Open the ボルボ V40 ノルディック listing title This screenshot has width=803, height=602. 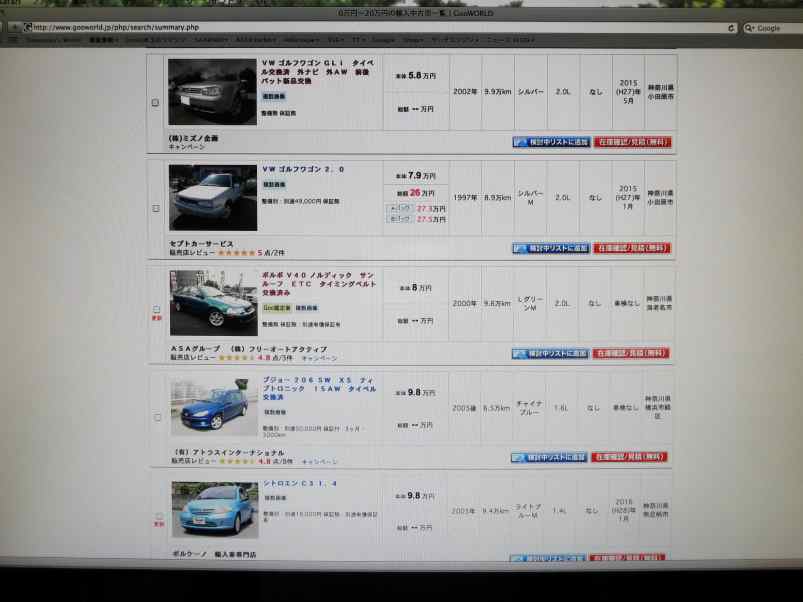319,284
